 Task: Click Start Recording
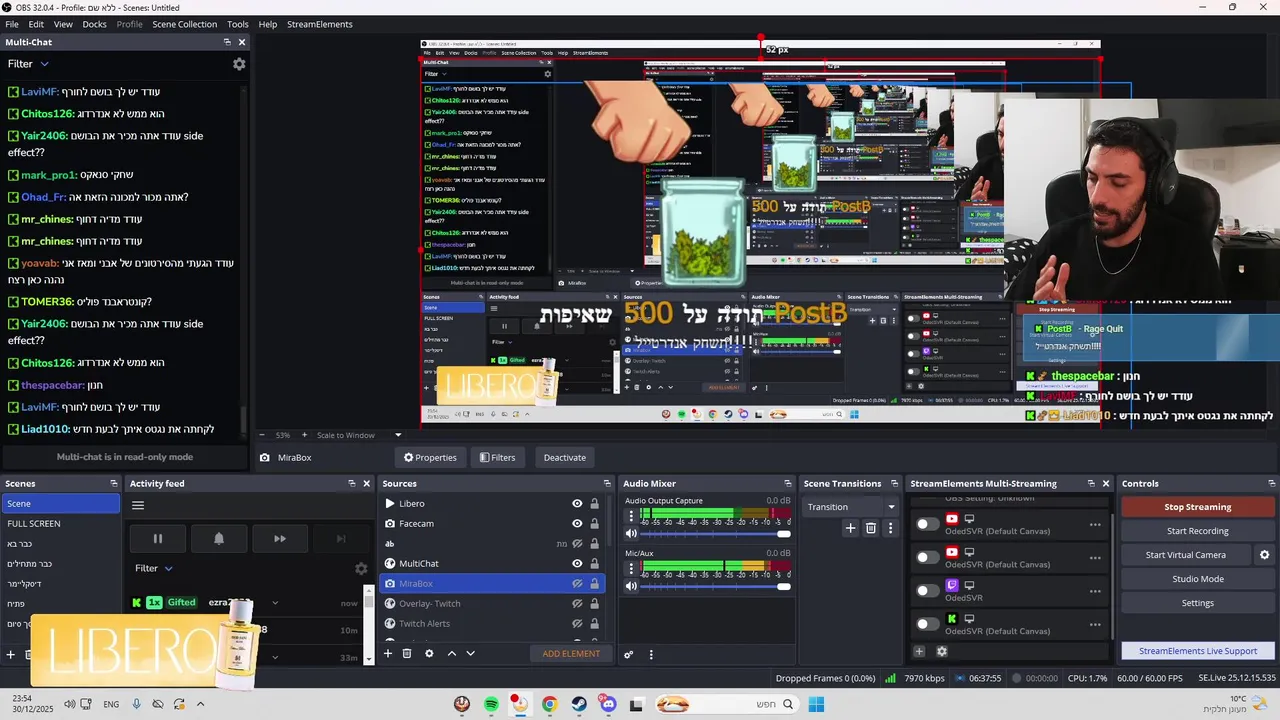coord(1197,531)
